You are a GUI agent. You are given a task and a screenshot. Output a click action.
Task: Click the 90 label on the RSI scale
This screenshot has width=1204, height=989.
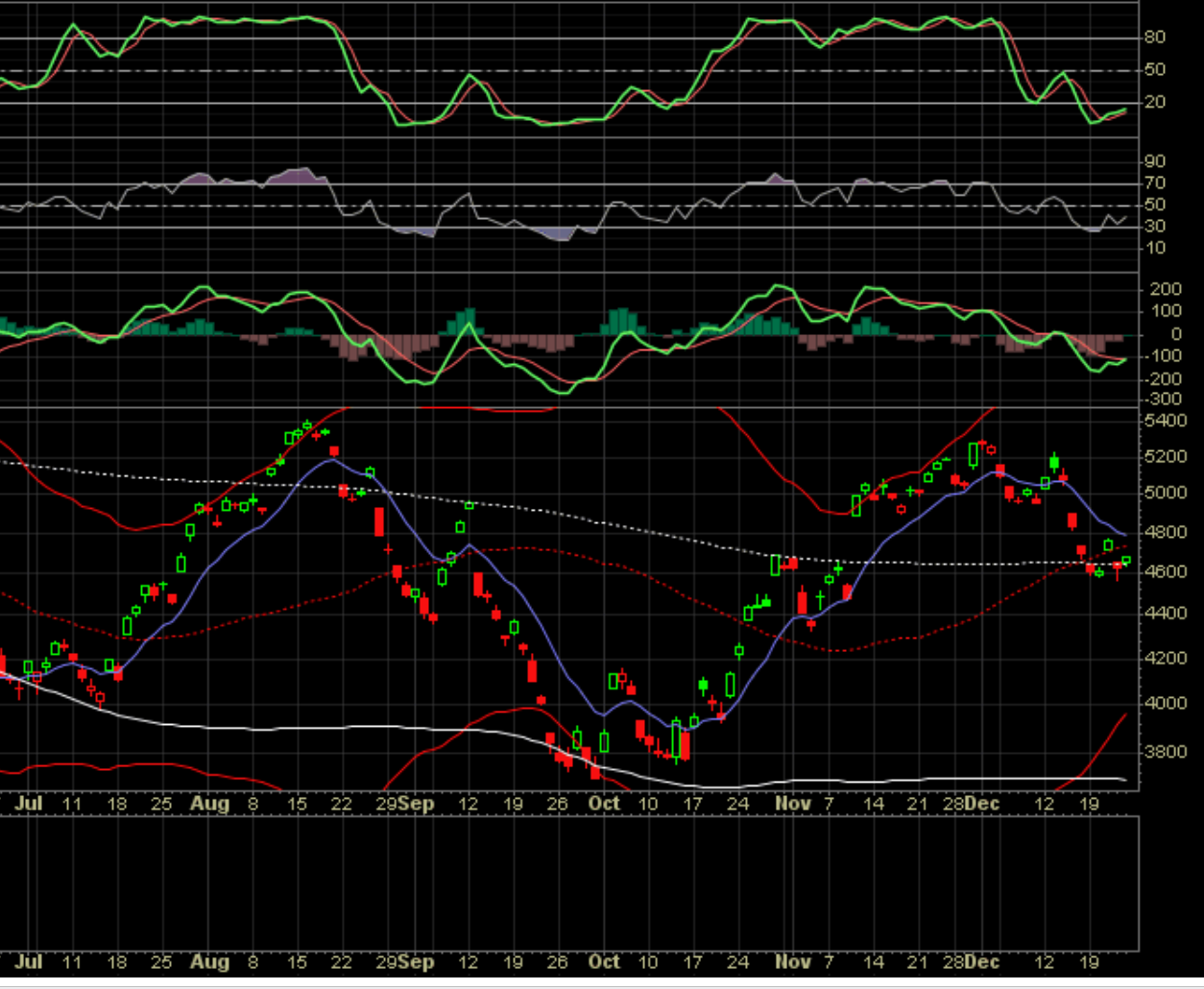coord(1155,161)
